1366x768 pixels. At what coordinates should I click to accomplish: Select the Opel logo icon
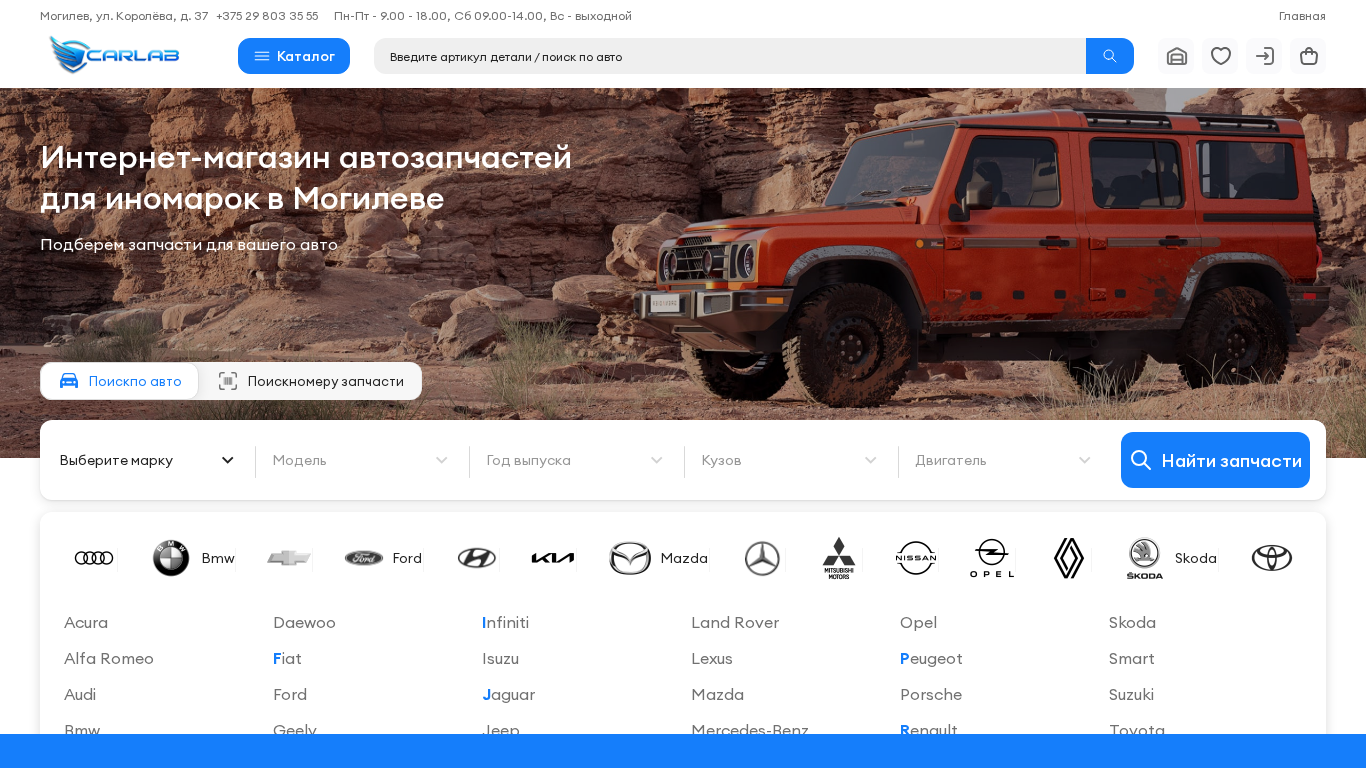[x=992, y=558]
